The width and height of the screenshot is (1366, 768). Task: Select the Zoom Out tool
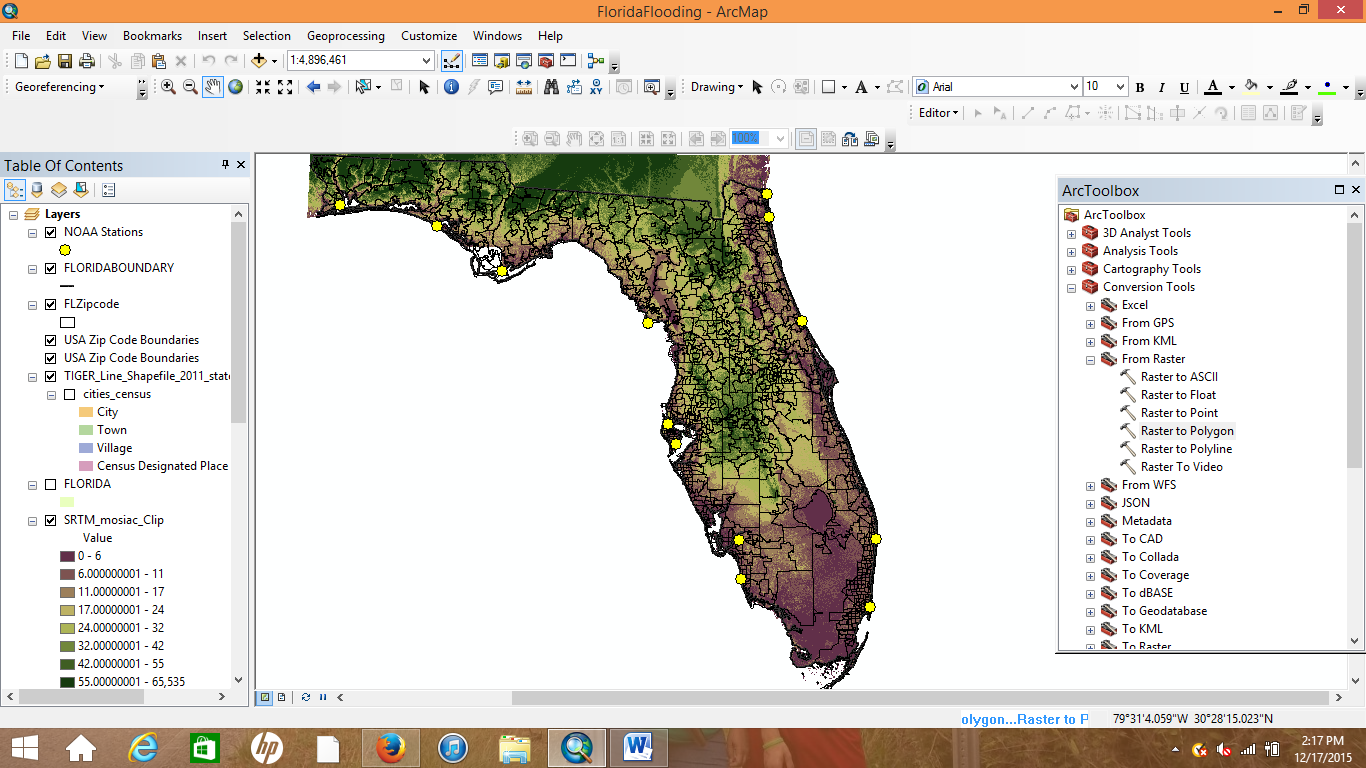190,87
